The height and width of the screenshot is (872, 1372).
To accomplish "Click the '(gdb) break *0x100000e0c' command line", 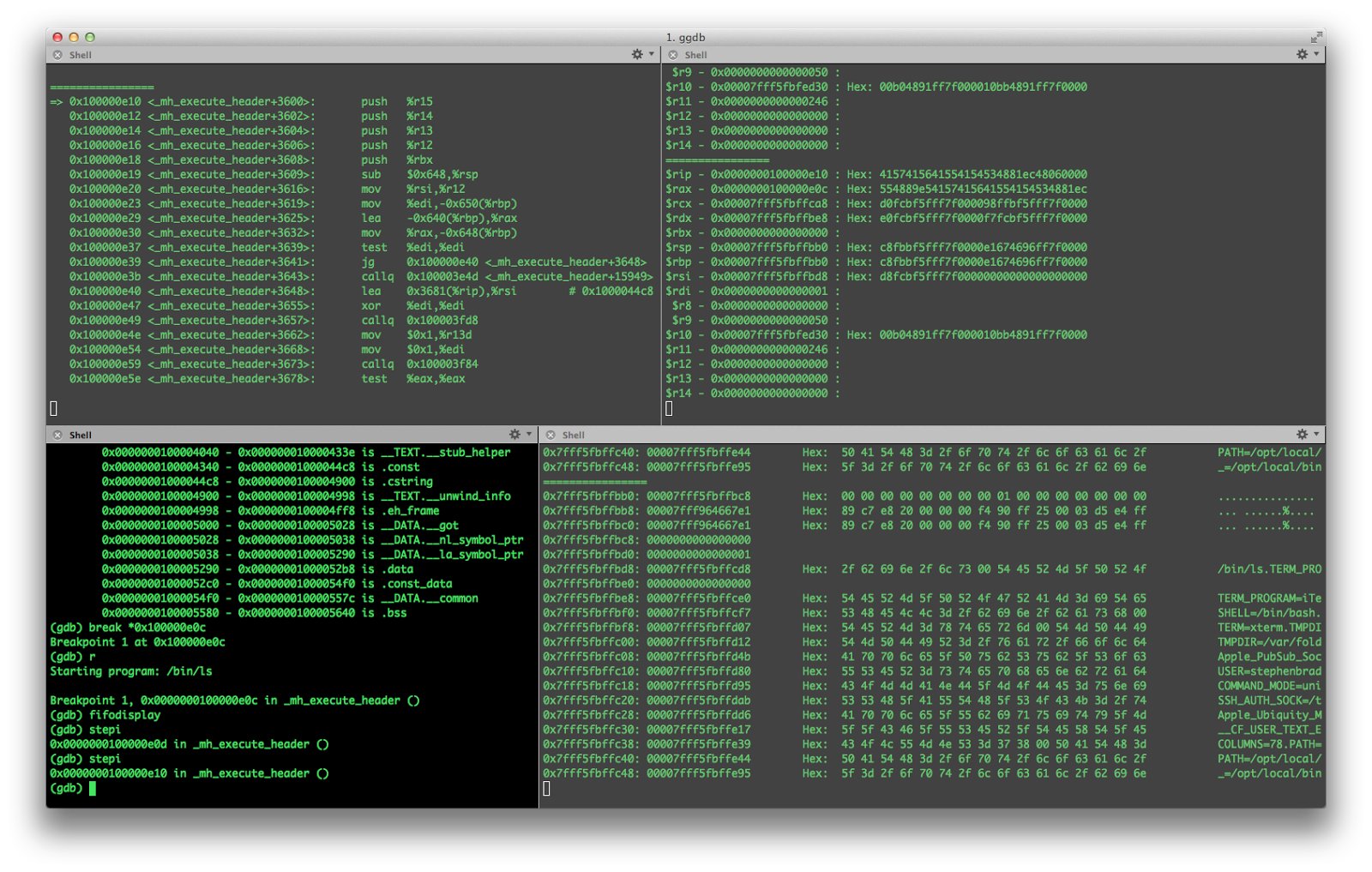I will click(x=128, y=628).
